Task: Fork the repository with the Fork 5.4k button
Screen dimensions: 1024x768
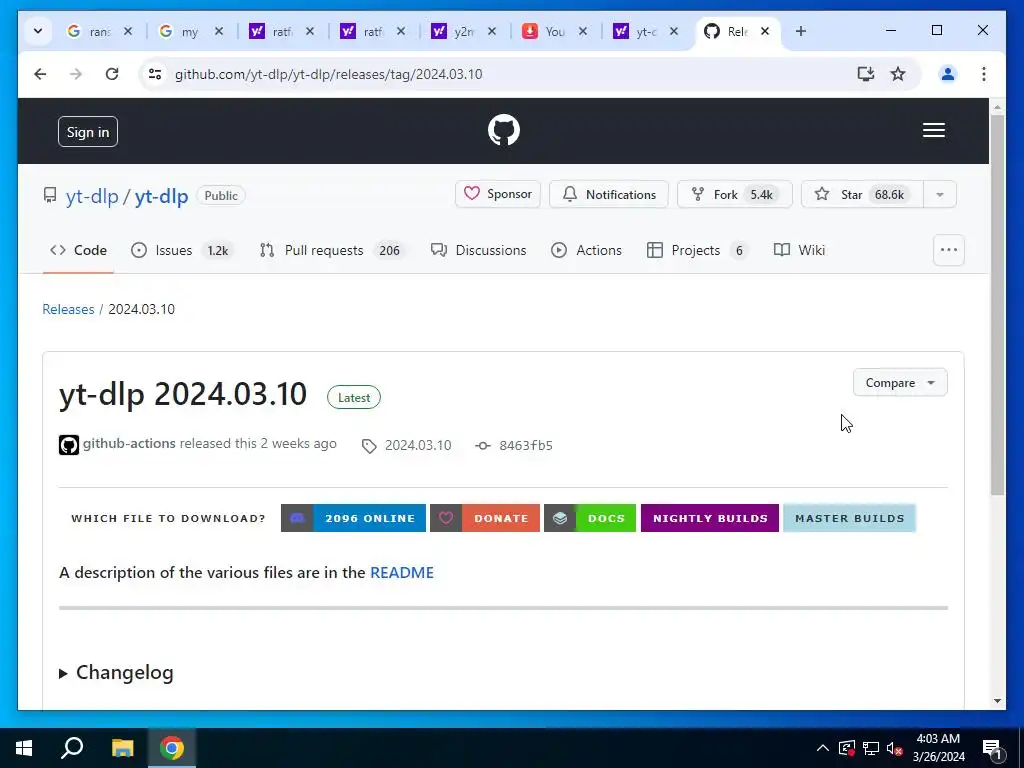Action: 734,194
